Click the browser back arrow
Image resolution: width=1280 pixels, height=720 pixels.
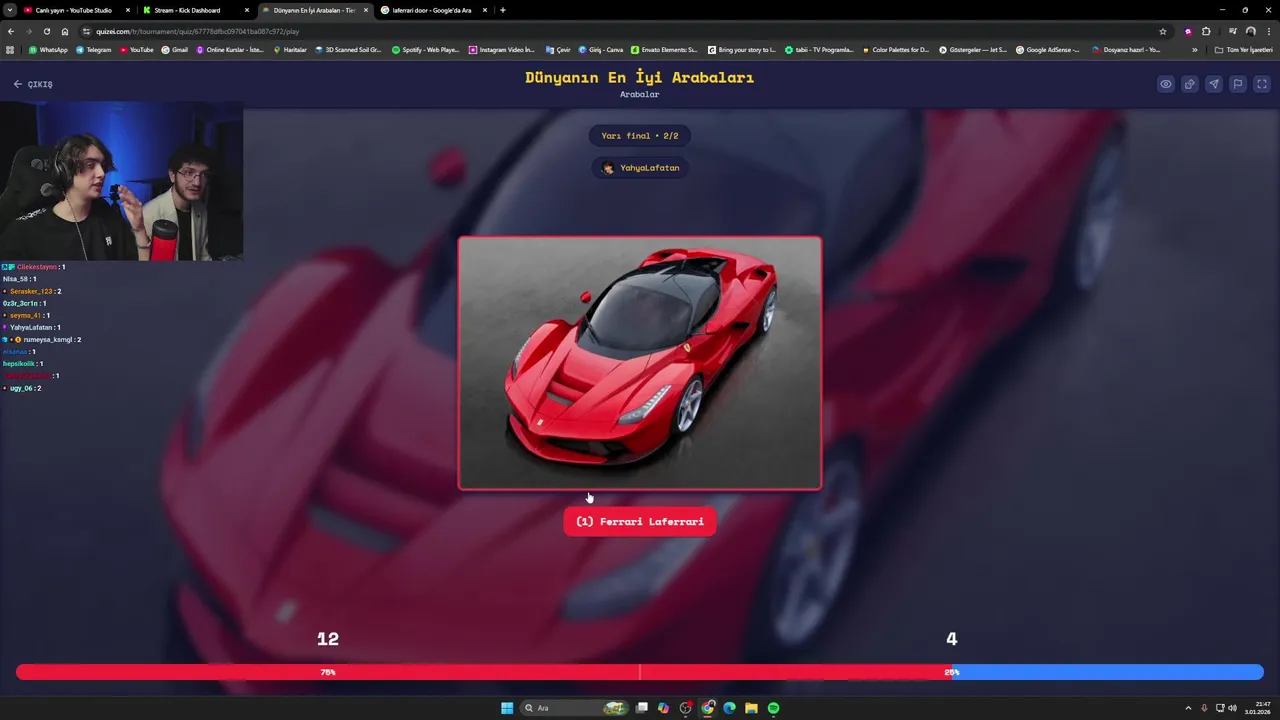pos(10,31)
